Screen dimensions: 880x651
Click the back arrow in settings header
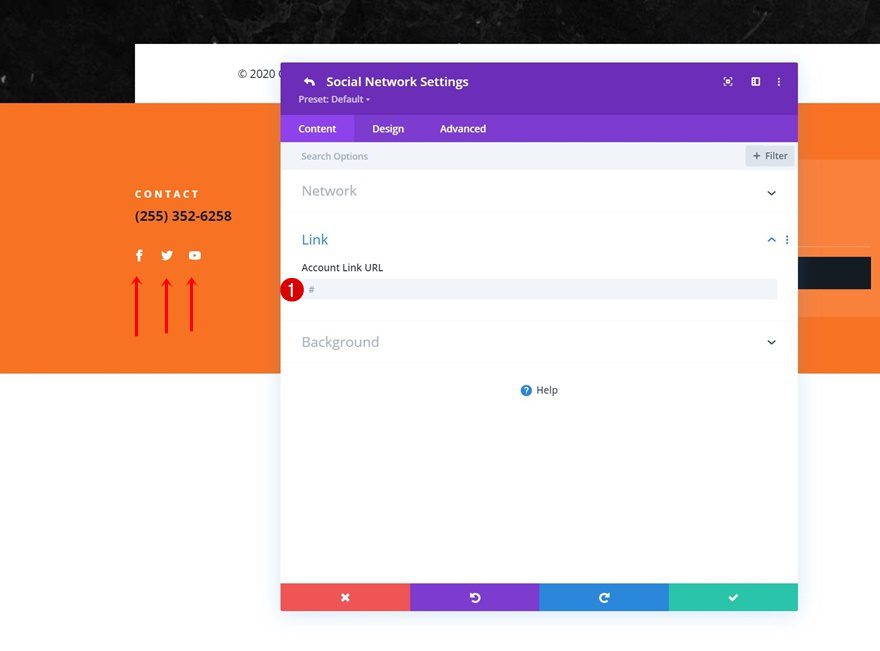click(x=309, y=81)
